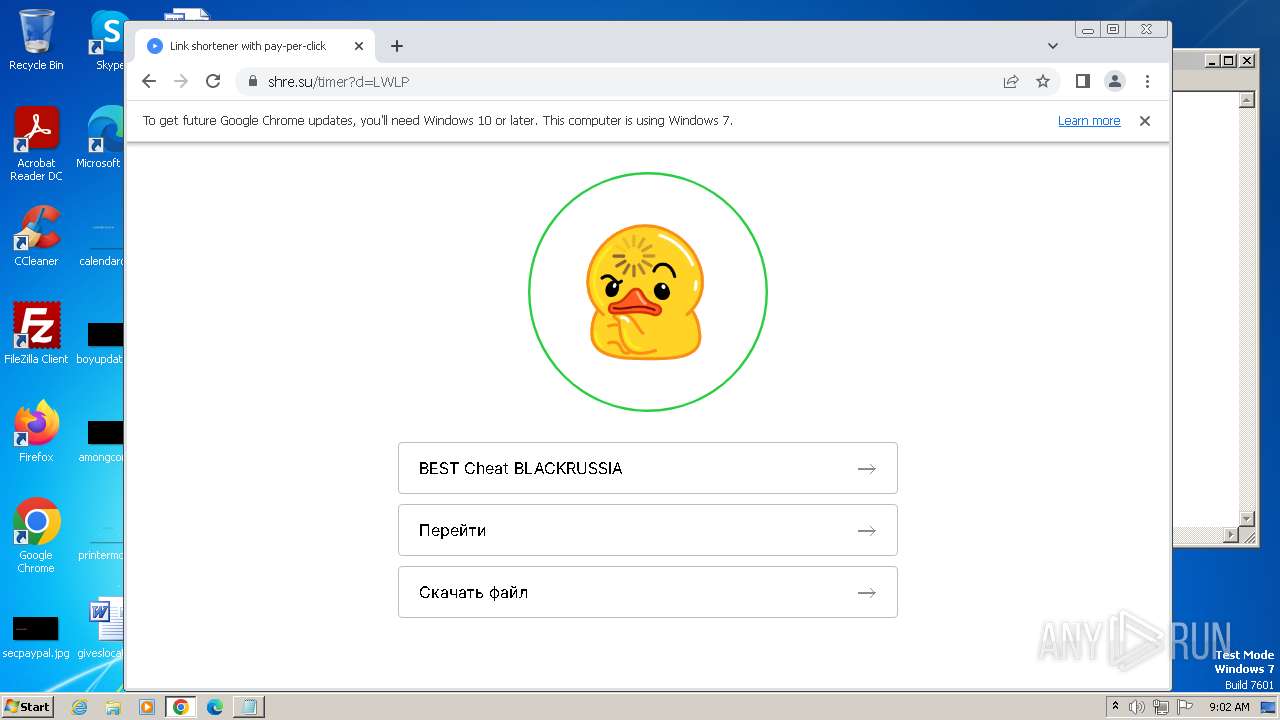1280x720 pixels.
Task: Launch Internet Explorer from taskbar
Action: 80,707
